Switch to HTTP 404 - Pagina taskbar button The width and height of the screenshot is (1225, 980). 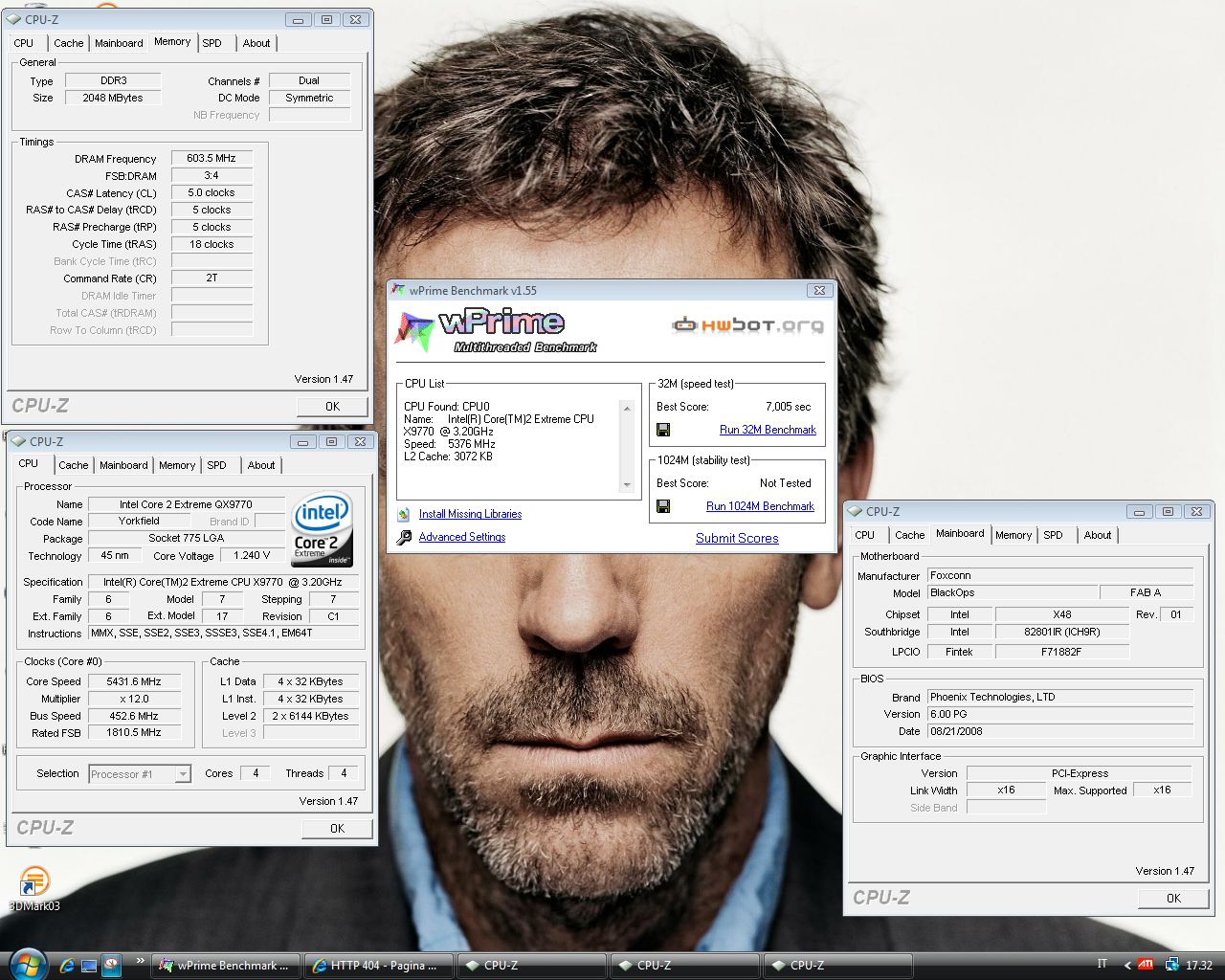379,966
